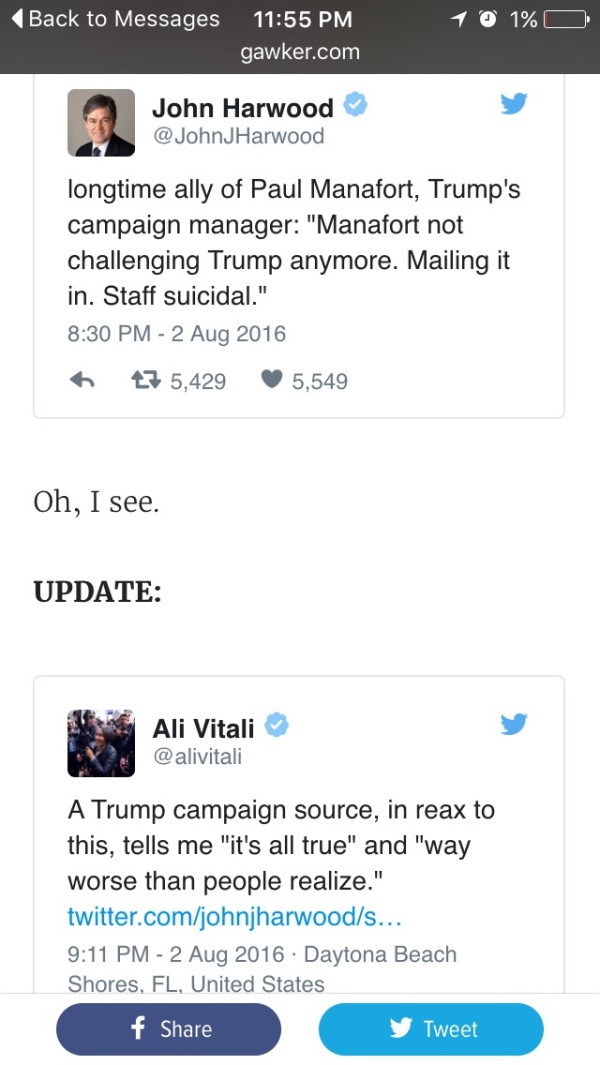Open the twitter.com/johnjharwood link
The image size is (600, 1065).
235,916
